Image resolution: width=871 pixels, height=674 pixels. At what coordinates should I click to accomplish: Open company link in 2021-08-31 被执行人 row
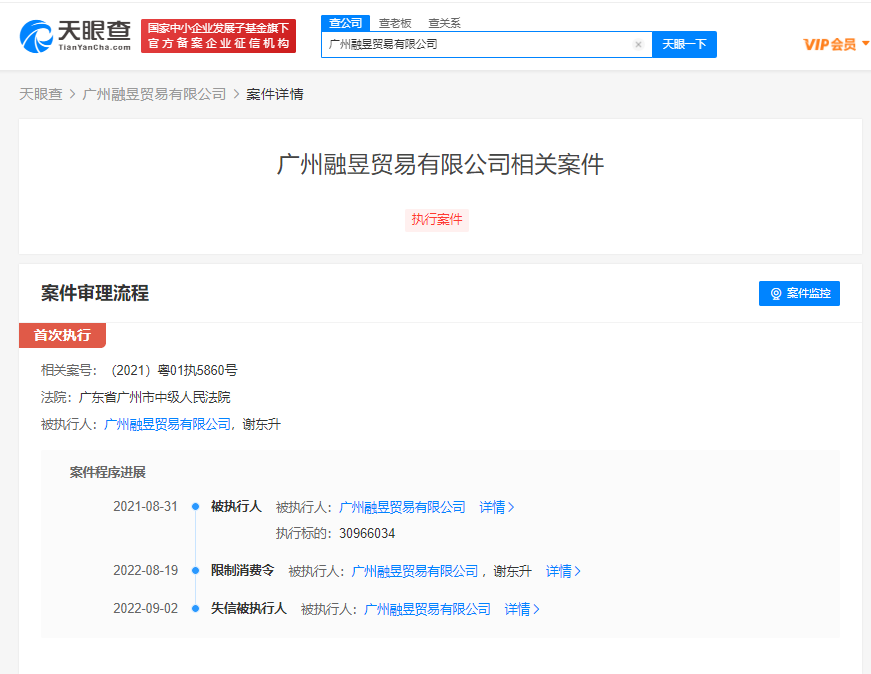[402, 507]
